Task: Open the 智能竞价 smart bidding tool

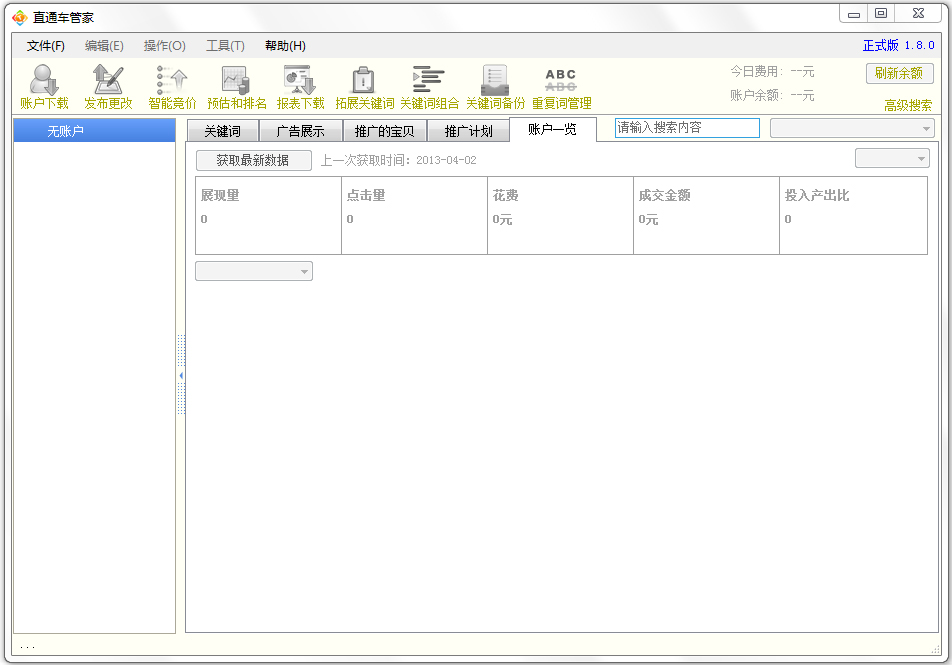Action: point(172,87)
